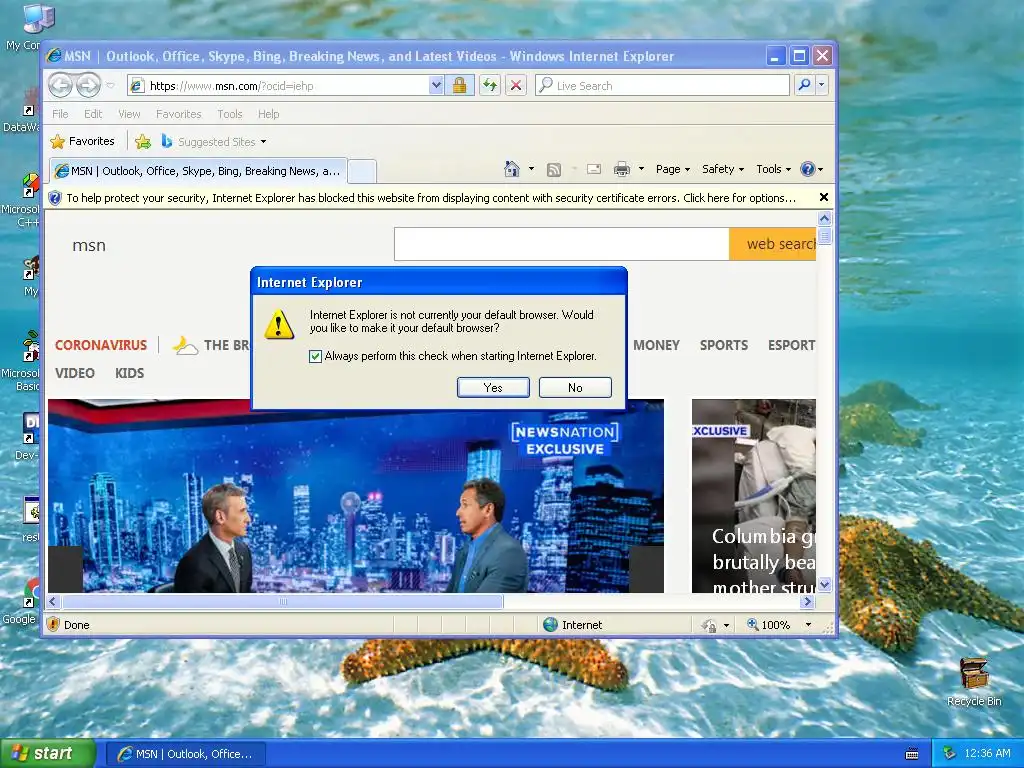Open the Tools menu in menu bar
1024x768 pixels.
coord(229,114)
